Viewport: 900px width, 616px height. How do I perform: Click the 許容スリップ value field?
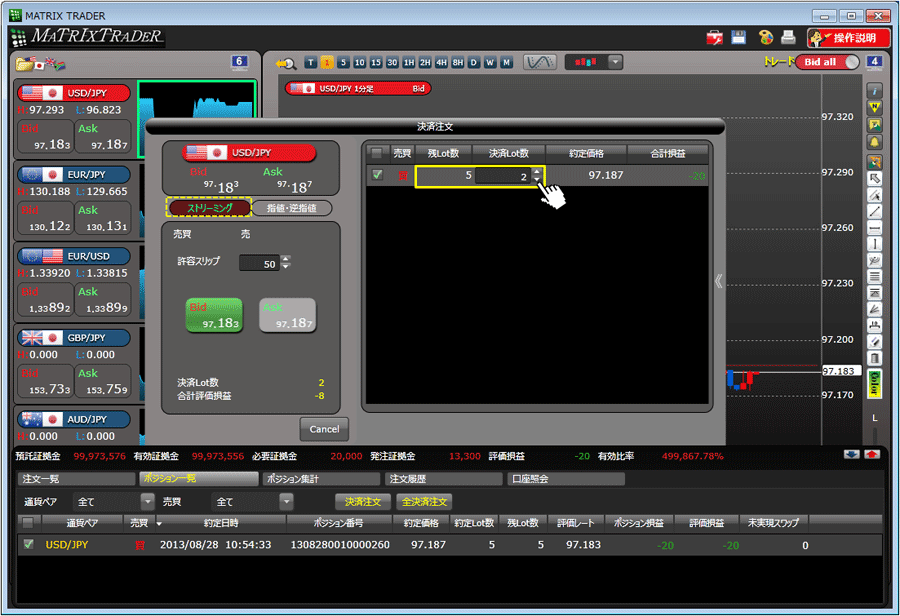259,264
